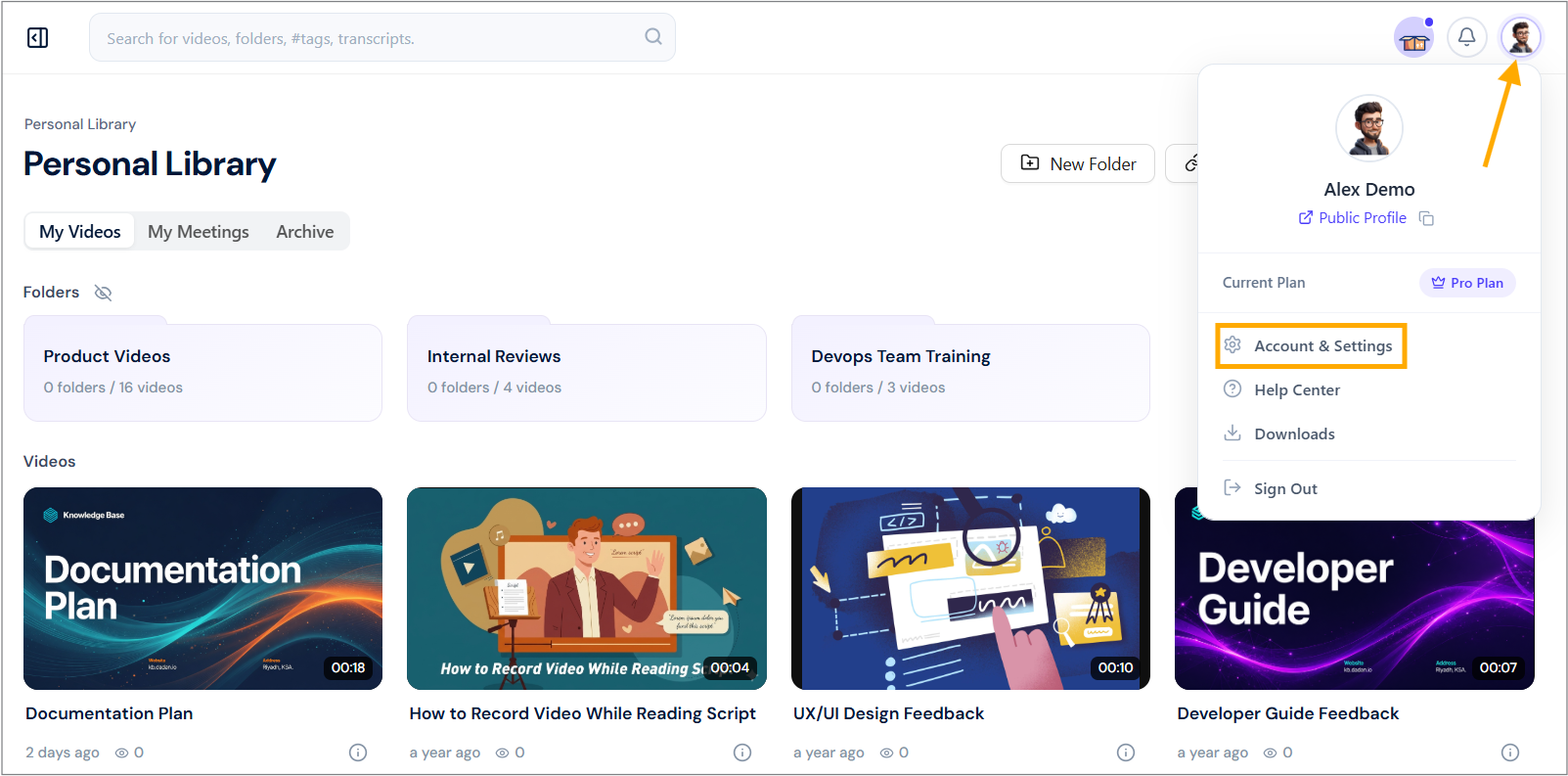Click the video and transcript search field

(381, 37)
